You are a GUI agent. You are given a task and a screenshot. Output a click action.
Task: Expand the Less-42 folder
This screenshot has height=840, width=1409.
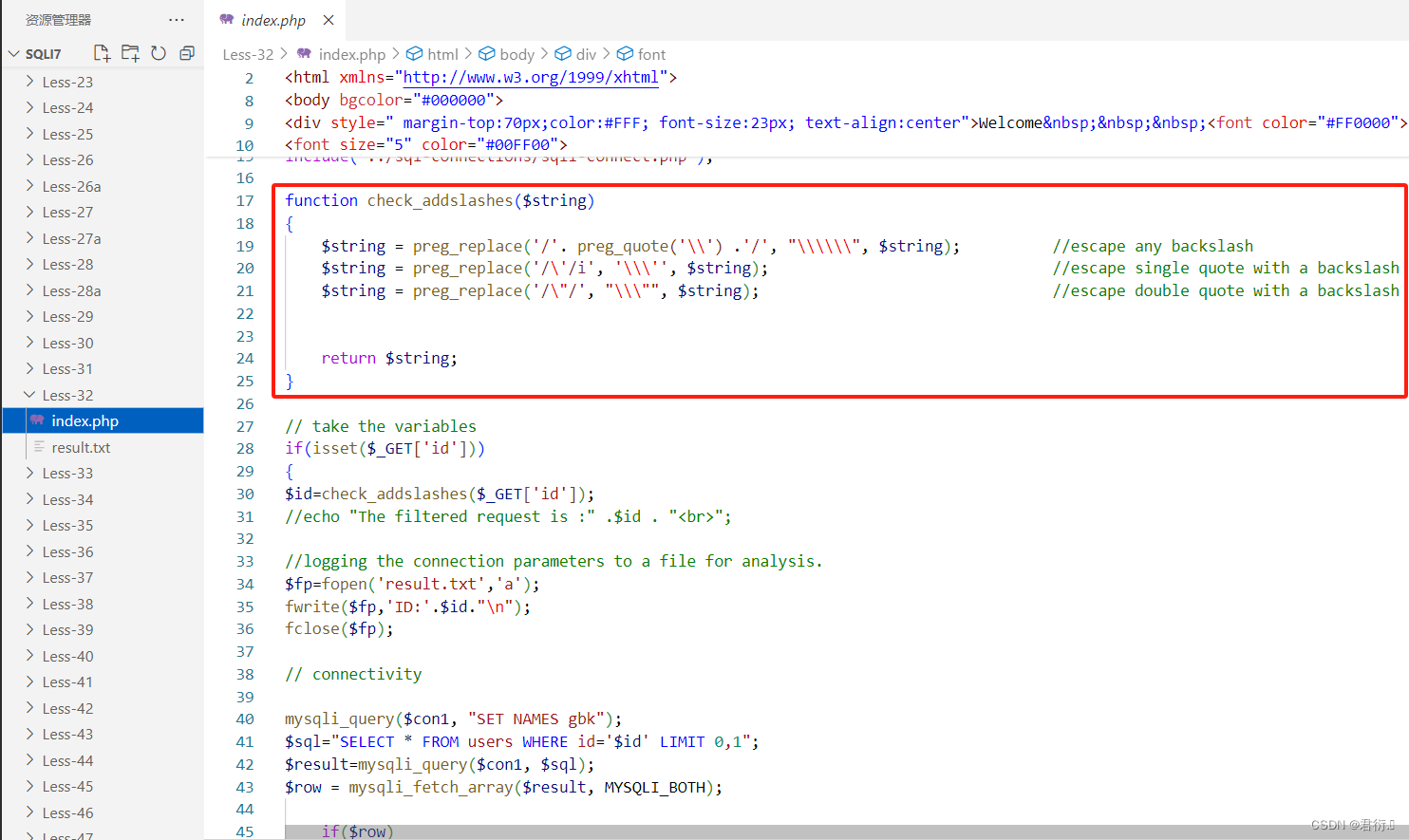[x=102, y=708]
